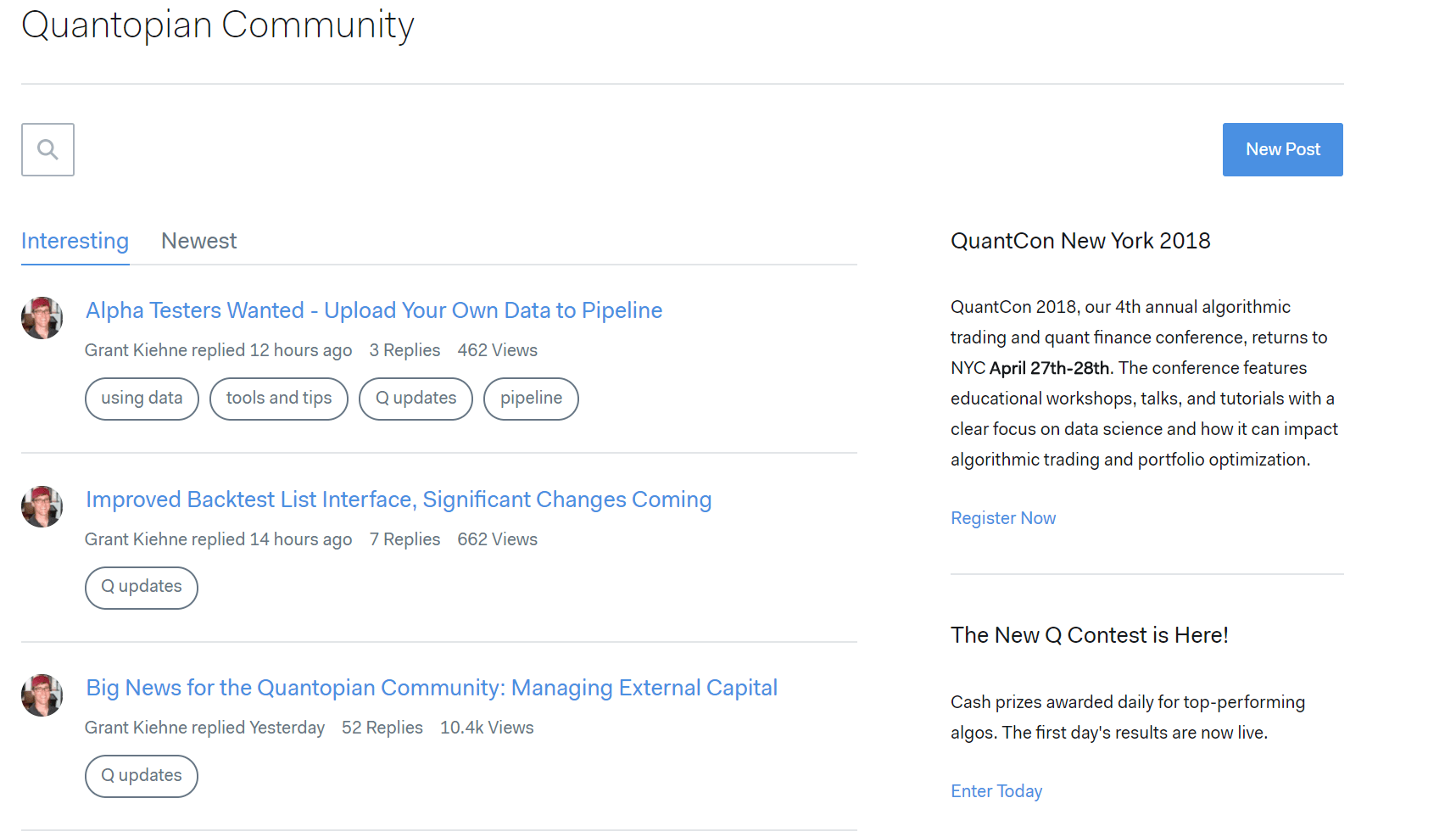
Task: Open the Alpha Testers Wanted post
Action: coord(374,310)
